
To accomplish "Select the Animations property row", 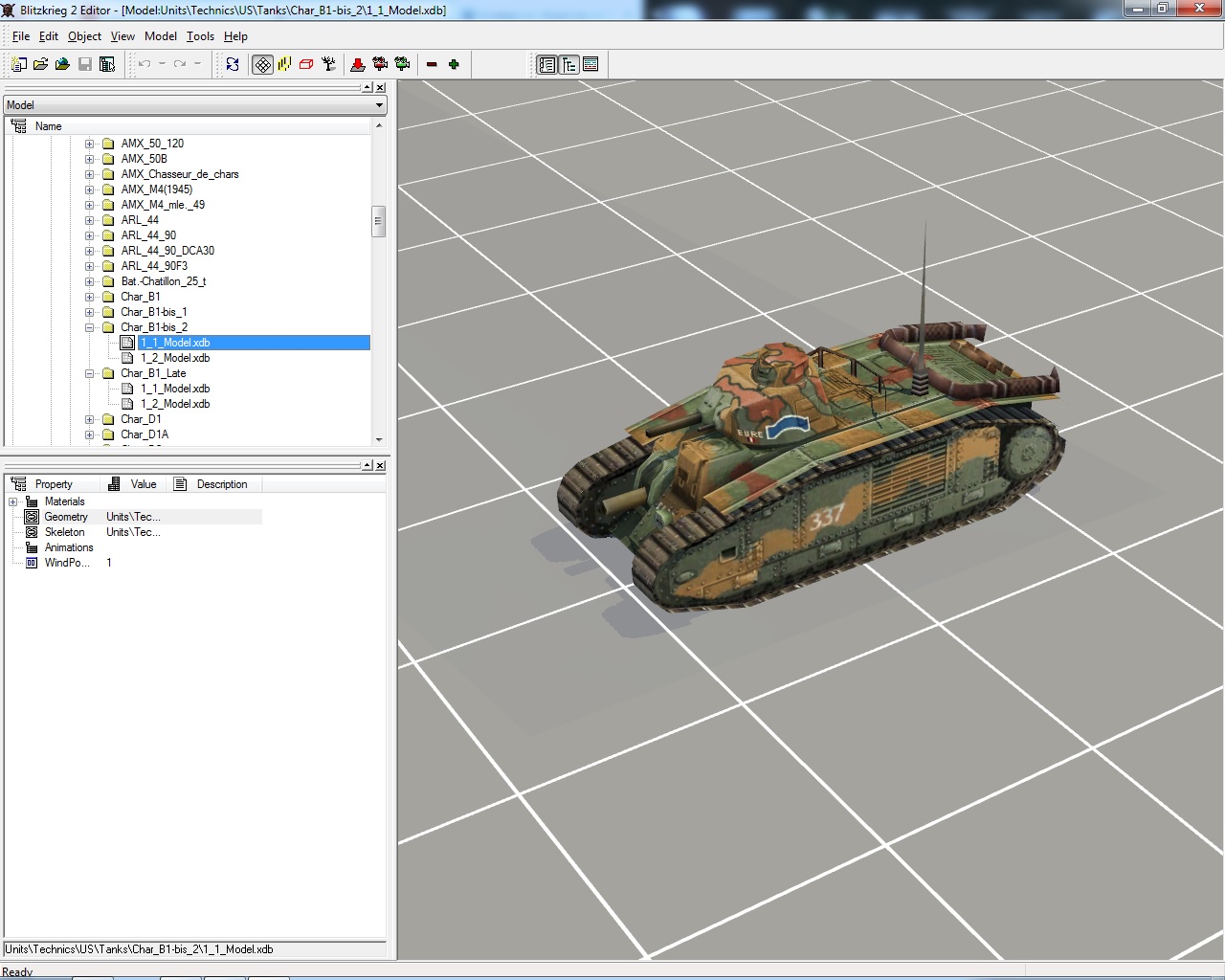I will tap(134, 547).
